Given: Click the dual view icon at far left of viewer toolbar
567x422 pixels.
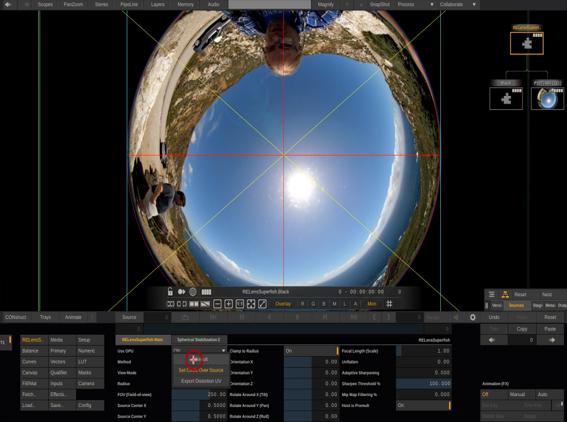Looking at the screenshot, I should [171, 304].
